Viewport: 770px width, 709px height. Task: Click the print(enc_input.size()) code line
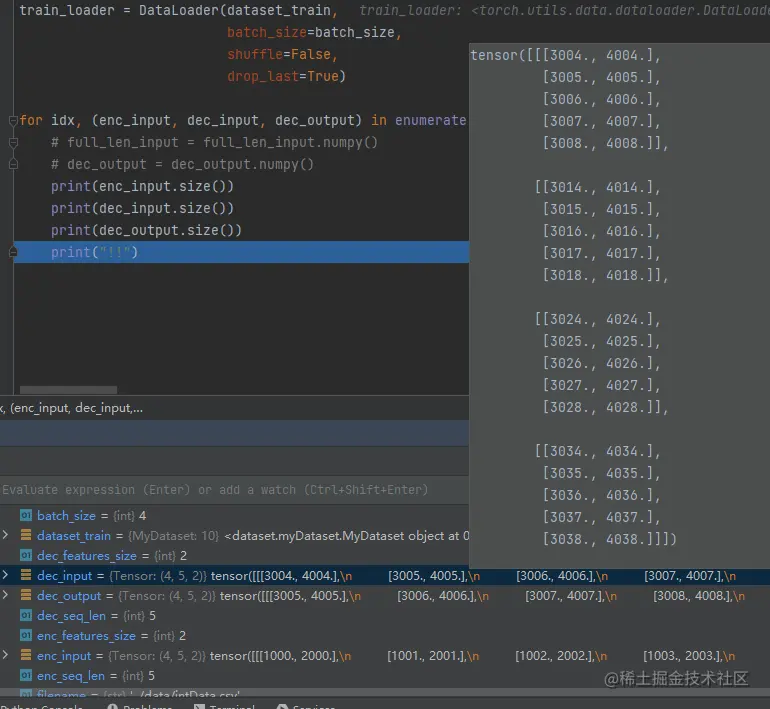pyautogui.click(x=142, y=186)
